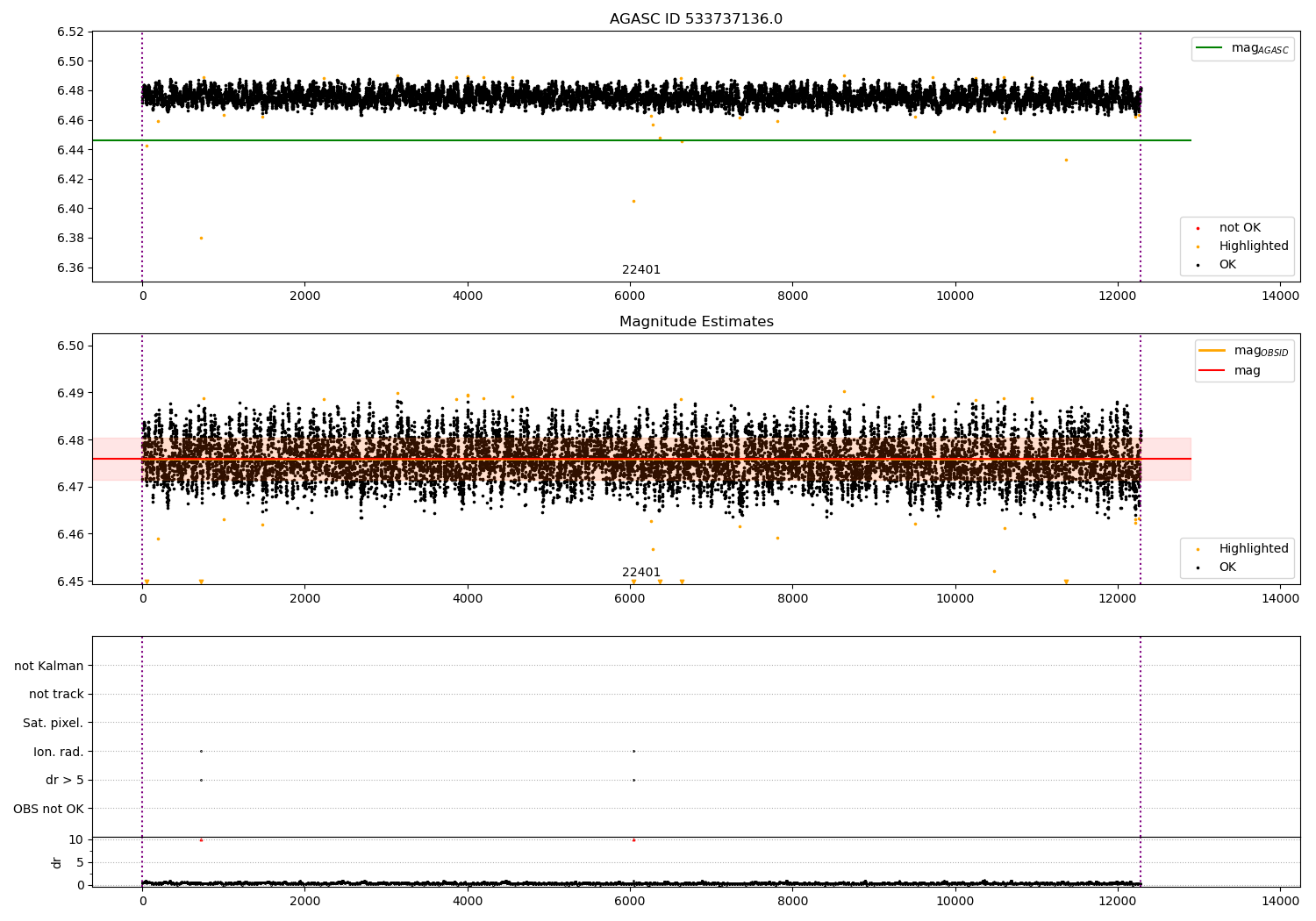Viewport: 1316px width, 921px height.
Task: Click the 6.47 y-tick in Magnitude Estimates plot
Action: (70, 487)
